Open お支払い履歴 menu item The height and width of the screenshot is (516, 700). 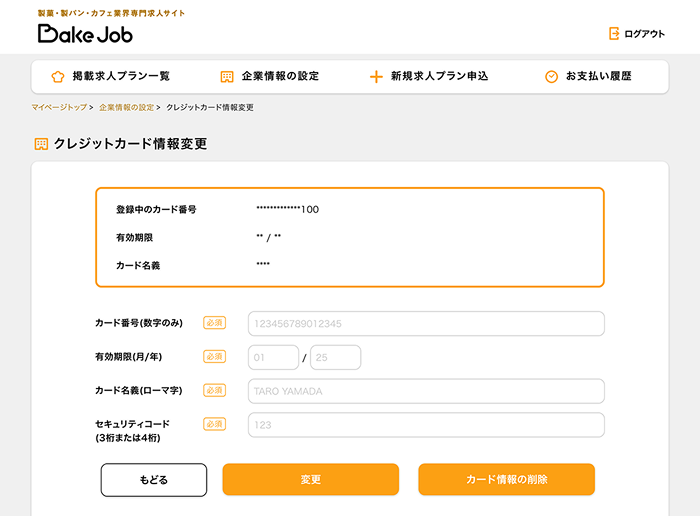pos(598,77)
